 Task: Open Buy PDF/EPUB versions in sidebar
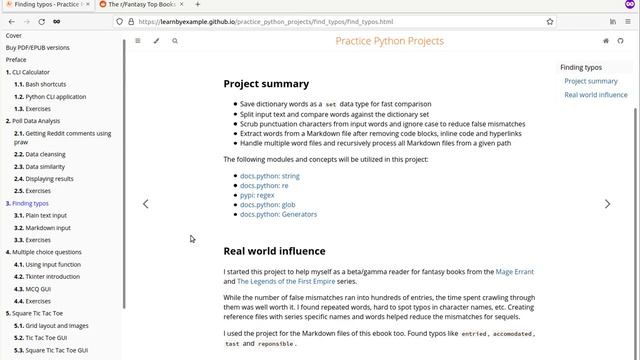pyautogui.click(x=38, y=48)
